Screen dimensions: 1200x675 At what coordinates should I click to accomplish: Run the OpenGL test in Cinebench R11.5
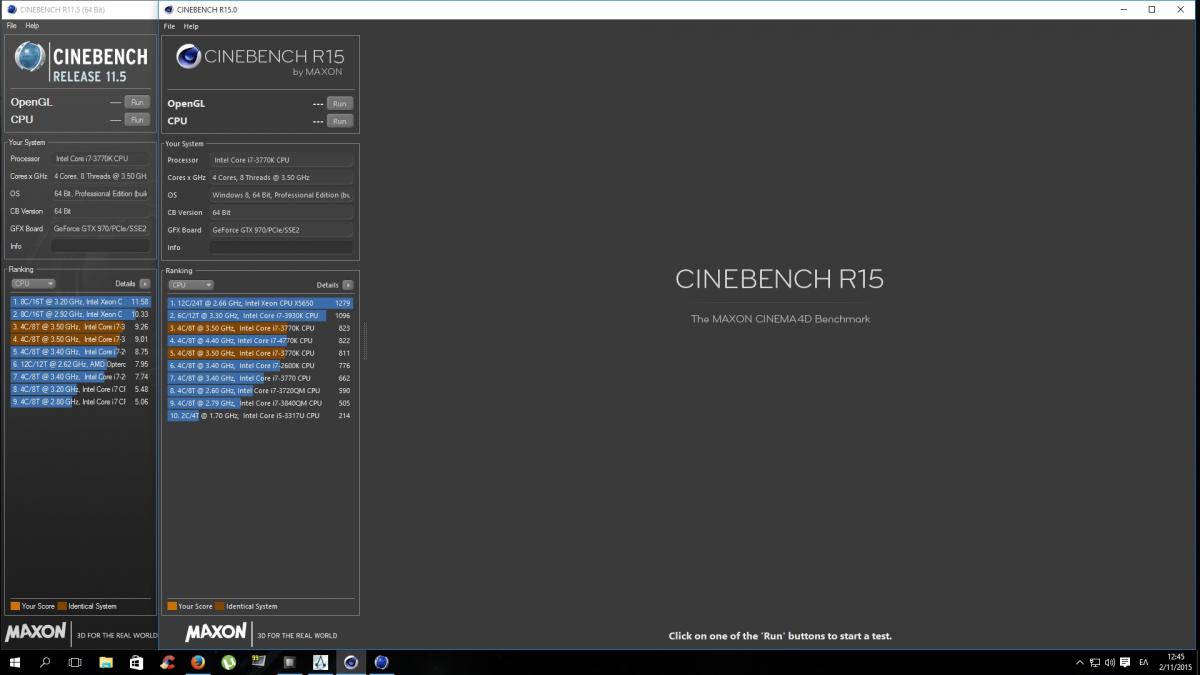tap(137, 102)
